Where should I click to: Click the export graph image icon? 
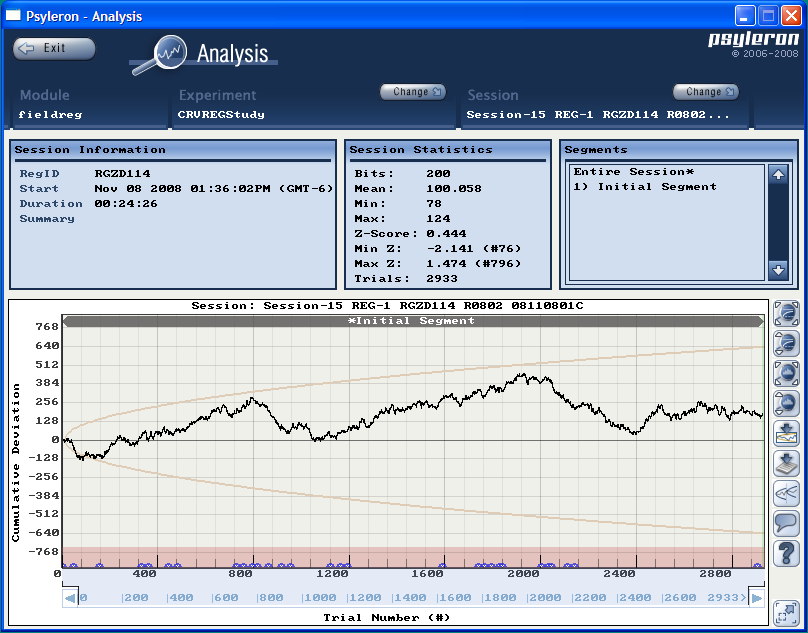(787, 434)
